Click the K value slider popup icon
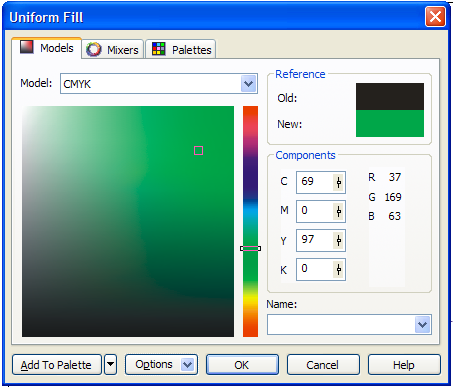The width and height of the screenshot is (453, 387). click(x=339, y=269)
